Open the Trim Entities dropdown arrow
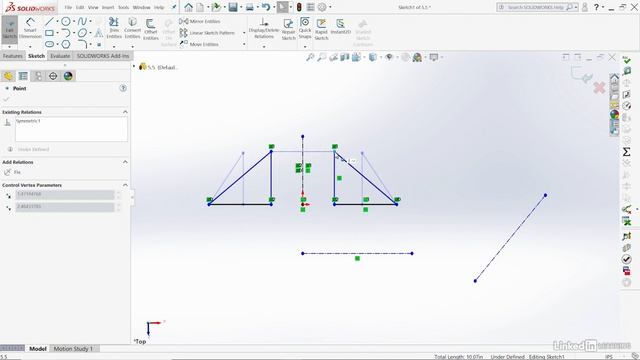The width and height of the screenshot is (640, 360). 114,46
